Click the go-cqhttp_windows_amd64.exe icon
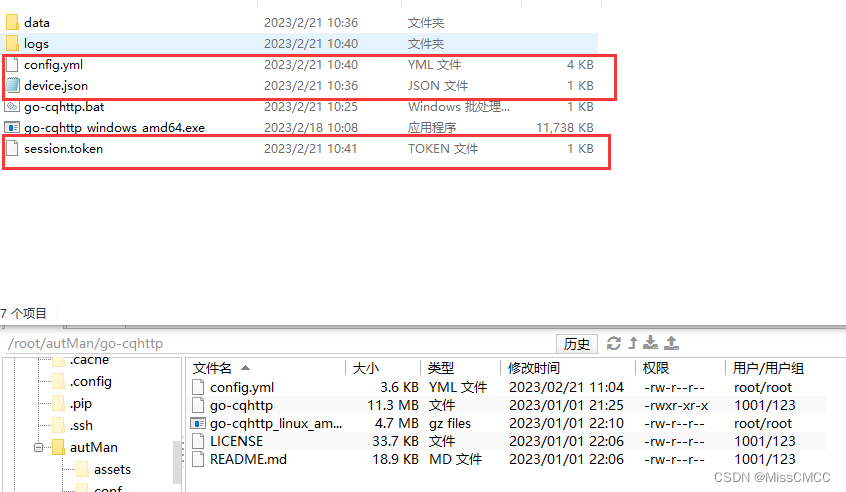This screenshot has width=846, height=492. (12, 128)
